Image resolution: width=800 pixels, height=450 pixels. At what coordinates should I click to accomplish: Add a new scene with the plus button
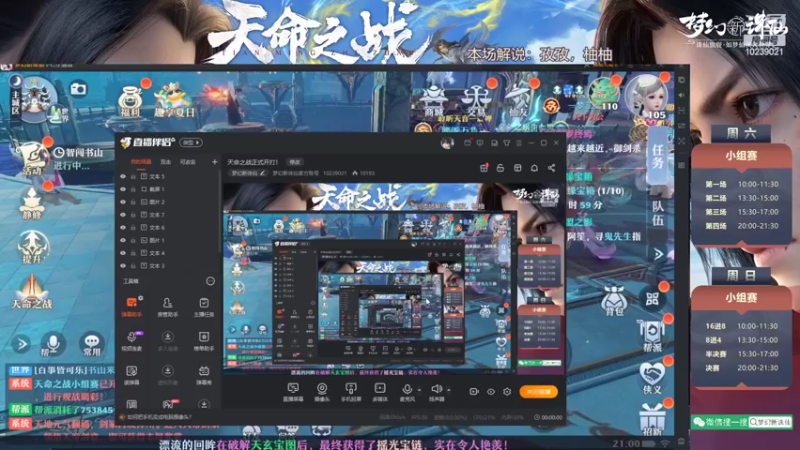[x=214, y=162]
